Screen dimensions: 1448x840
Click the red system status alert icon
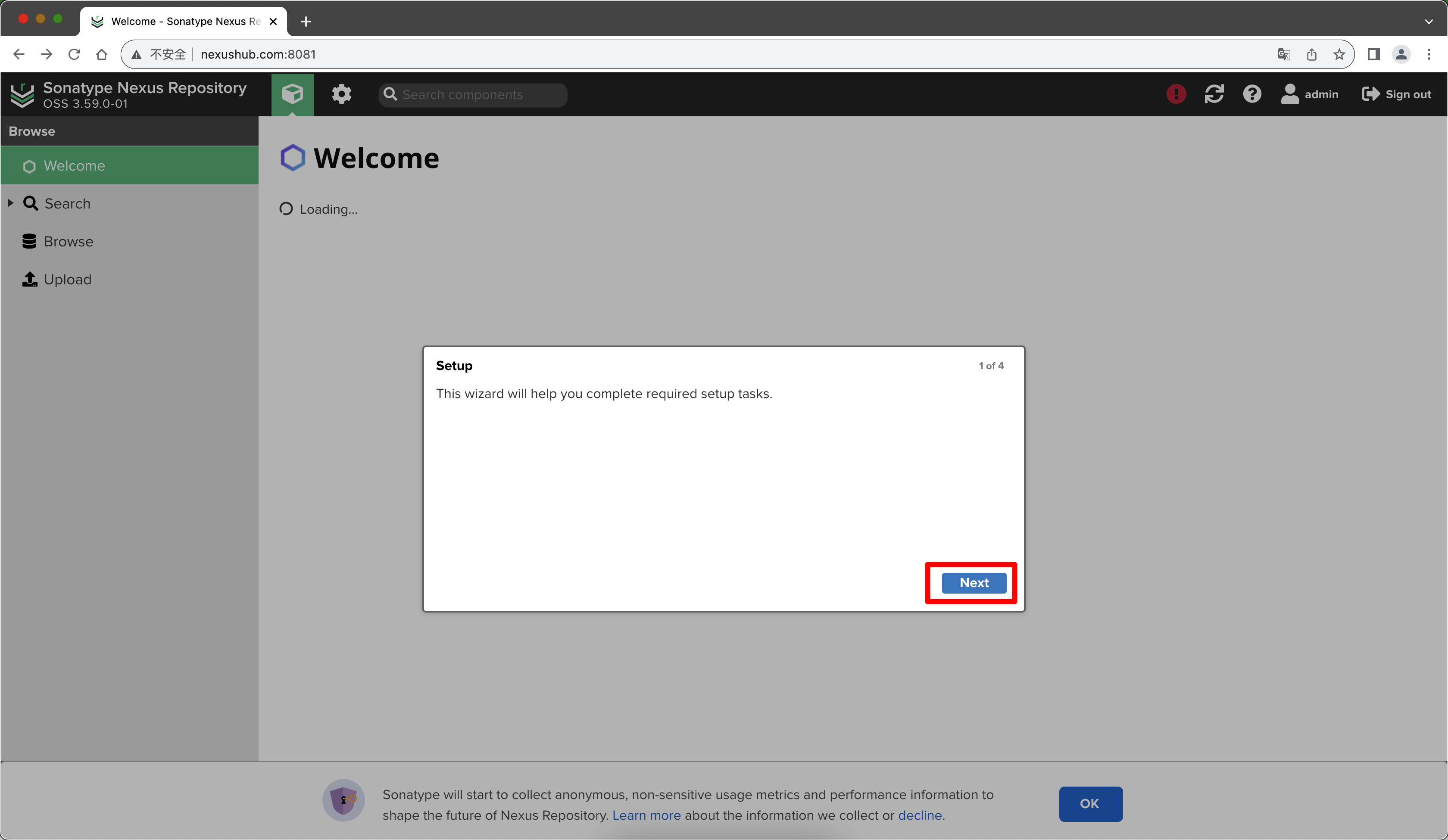click(1176, 94)
